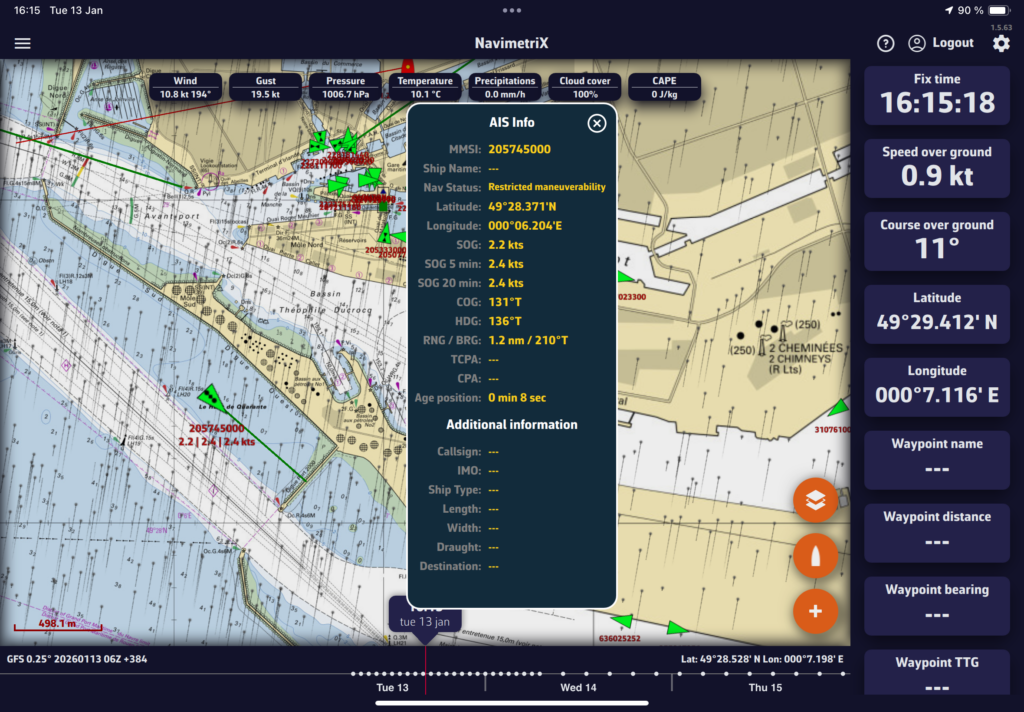This screenshot has height=712, width=1024.
Task: Open the help question mark icon
Action: pos(885,44)
